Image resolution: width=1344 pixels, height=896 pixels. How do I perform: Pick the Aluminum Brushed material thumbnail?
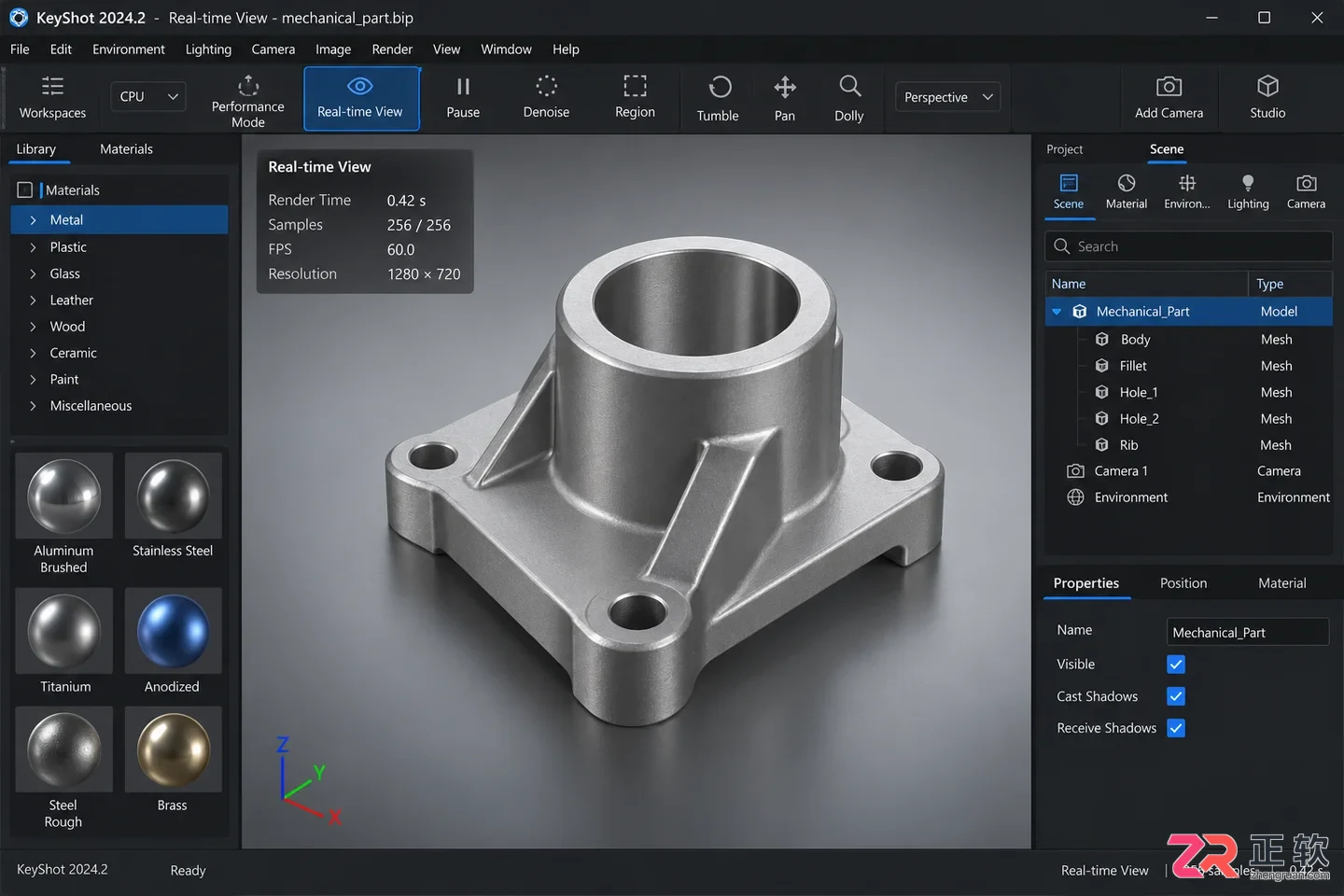[x=63, y=496]
